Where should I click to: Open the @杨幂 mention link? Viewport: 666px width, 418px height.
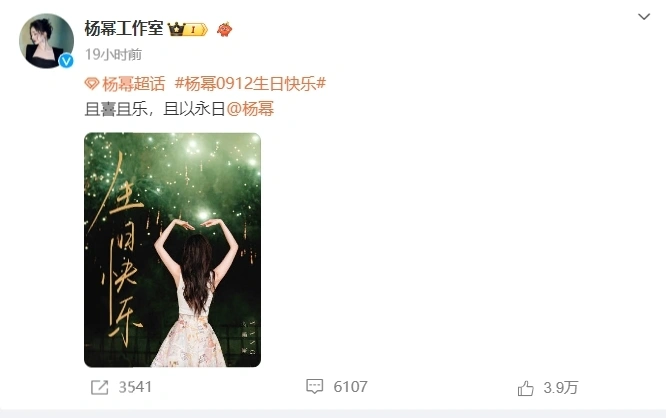[x=250, y=109]
